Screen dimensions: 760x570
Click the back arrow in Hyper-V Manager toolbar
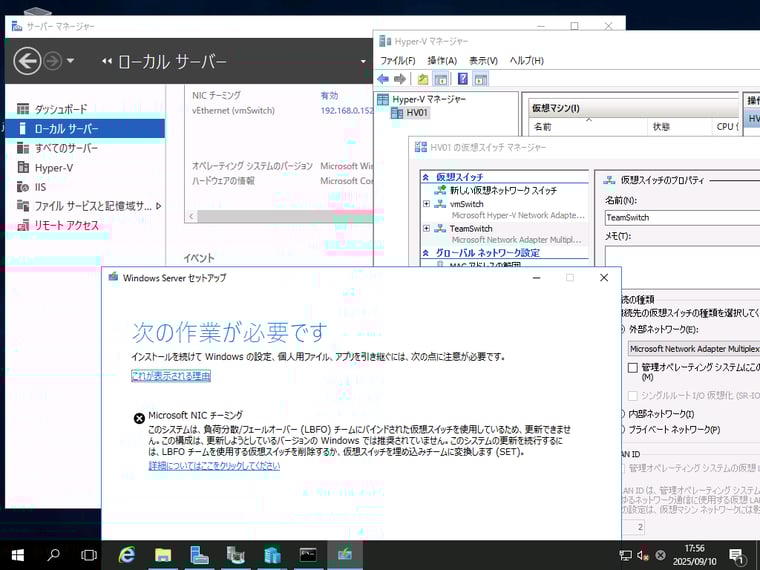383,79
